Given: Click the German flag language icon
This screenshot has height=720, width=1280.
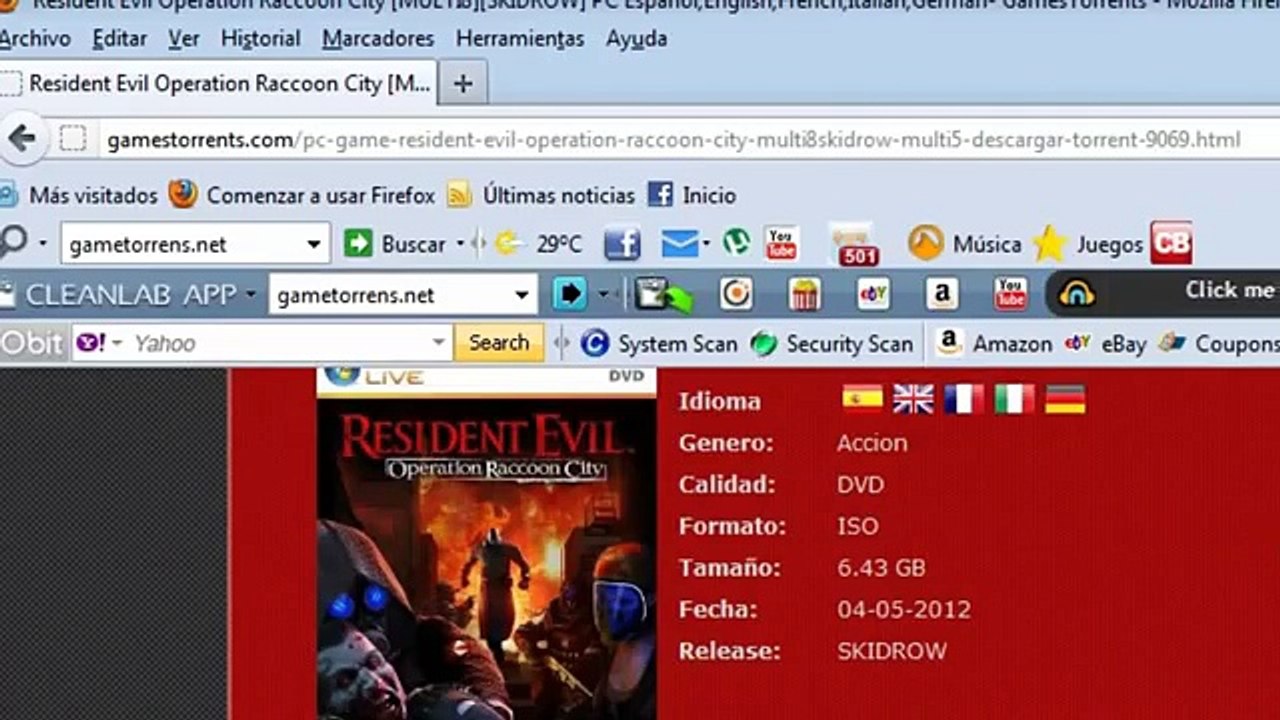Looking at the screenshot, I should pyautogui.click(x=1065, y=399).
